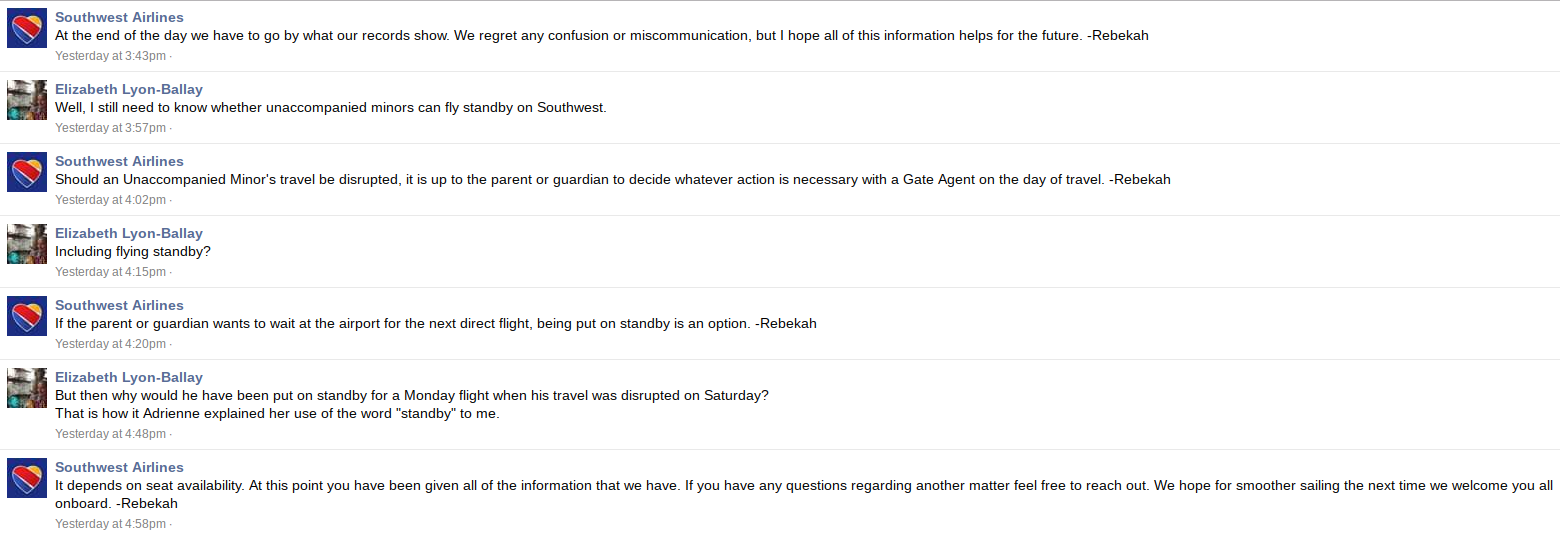Viewport: 1560px width, 536px height.
Task: Open Southwest Airlines name above 'Should an Unaccompanied Minor's'
Action: (x=119, y=161)
